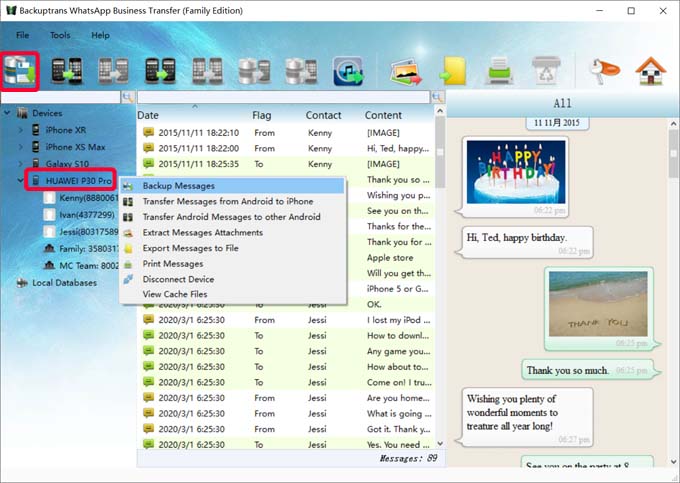Expand the iPhone XR node
This screenshot has height=483, width=680.
(x=20, y=130)
